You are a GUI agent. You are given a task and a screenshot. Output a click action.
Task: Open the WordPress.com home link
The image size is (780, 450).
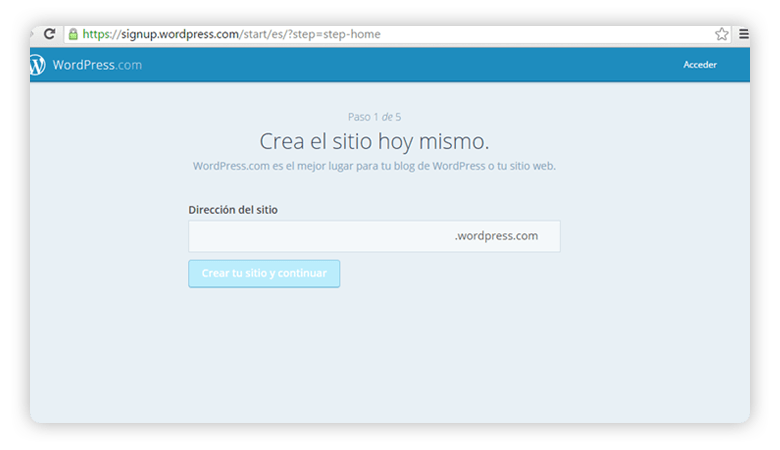(x=97, y=65)
